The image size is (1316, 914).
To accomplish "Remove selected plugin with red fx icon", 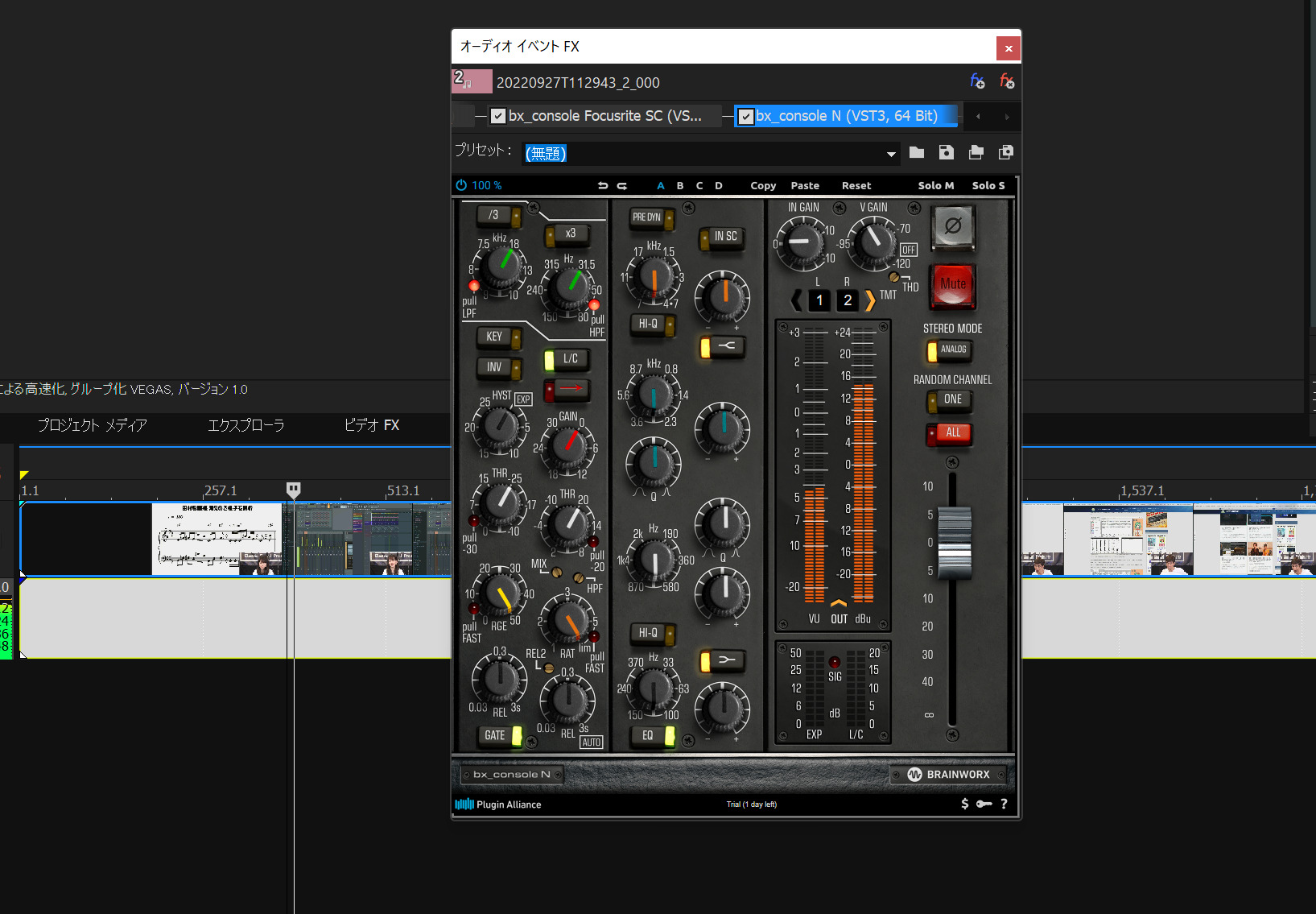I will click(1006, 81).
